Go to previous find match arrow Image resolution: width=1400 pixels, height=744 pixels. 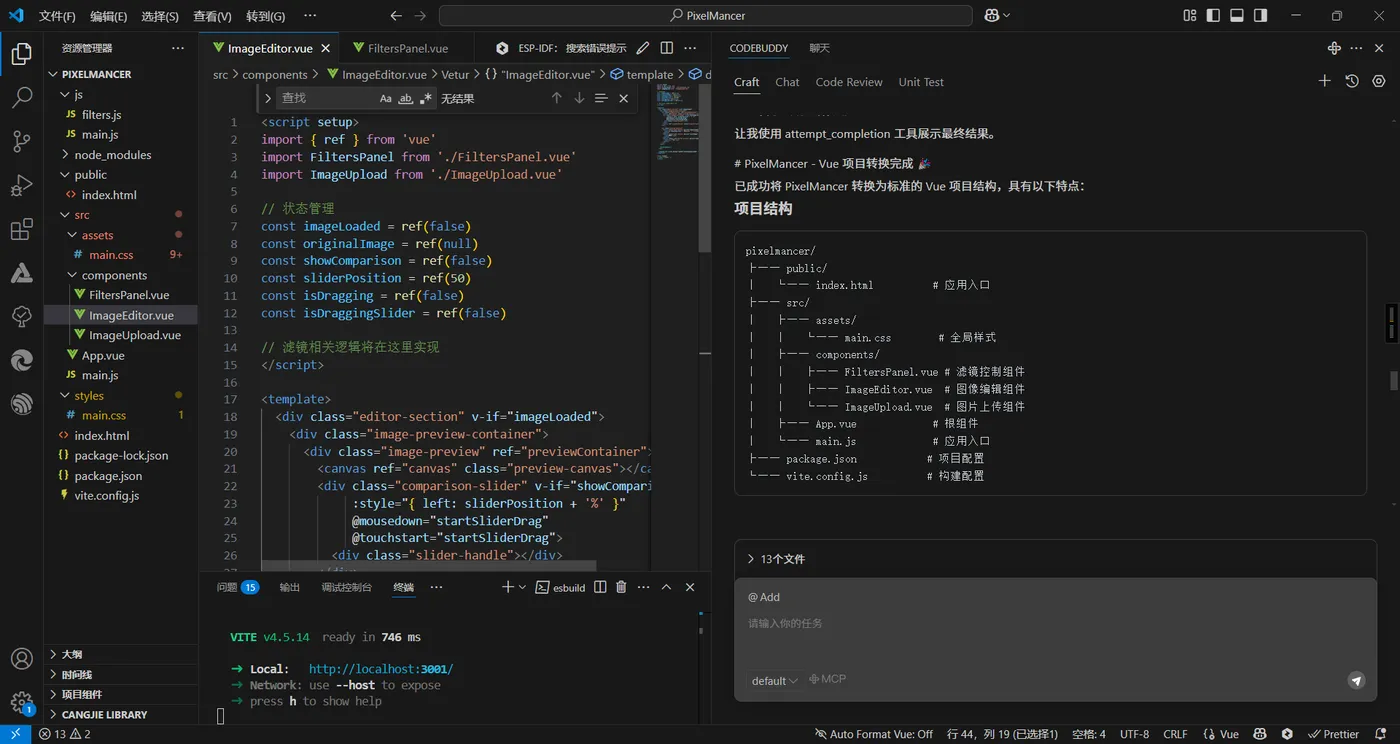click(557, 98)
